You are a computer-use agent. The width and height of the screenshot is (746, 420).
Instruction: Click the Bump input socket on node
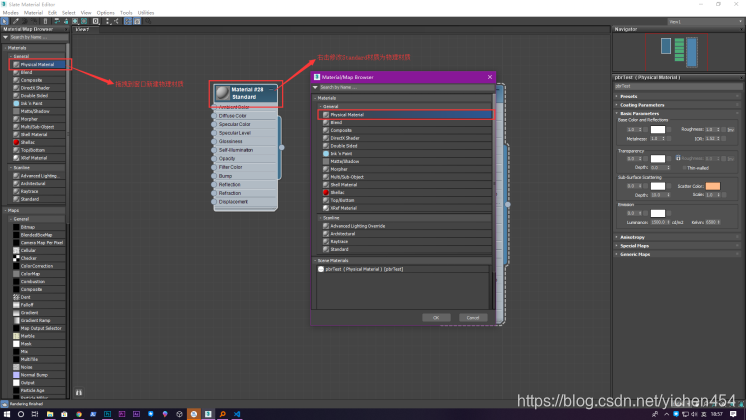(214, 176)
